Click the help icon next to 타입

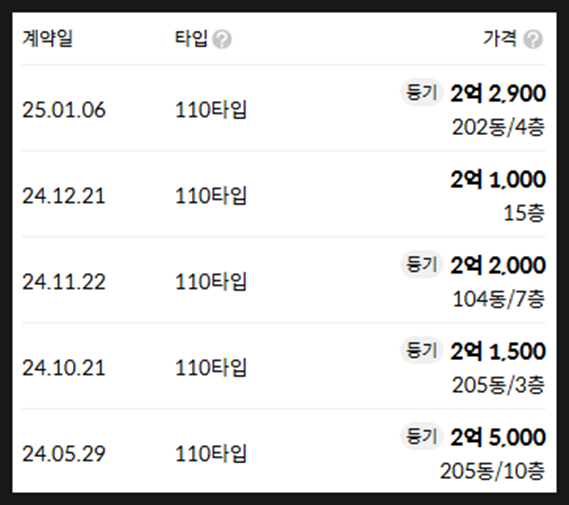222,39
